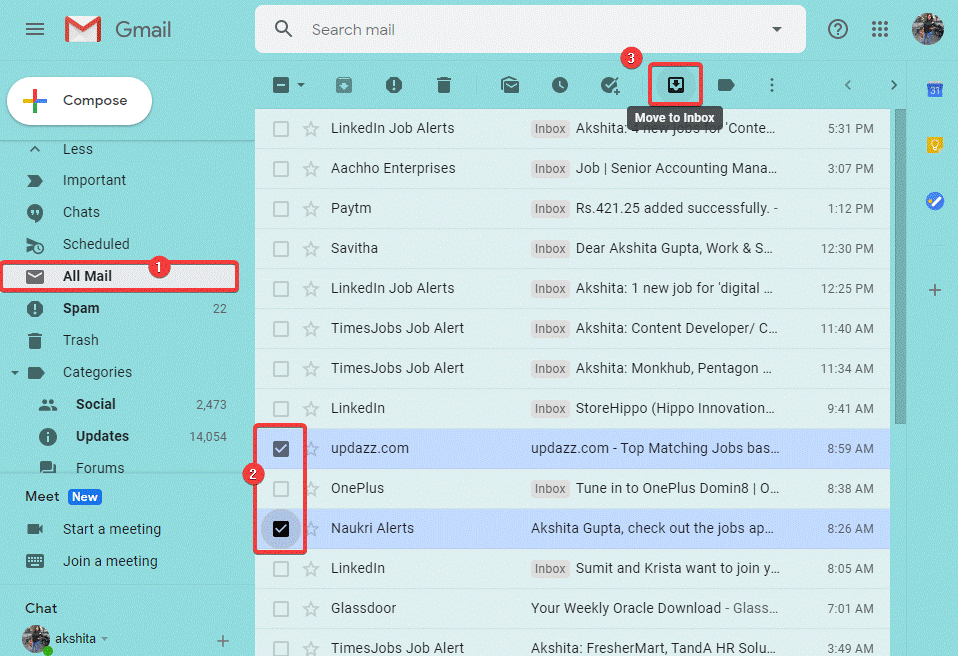Mark selected emails as read
958x656 pixels.
510,85
